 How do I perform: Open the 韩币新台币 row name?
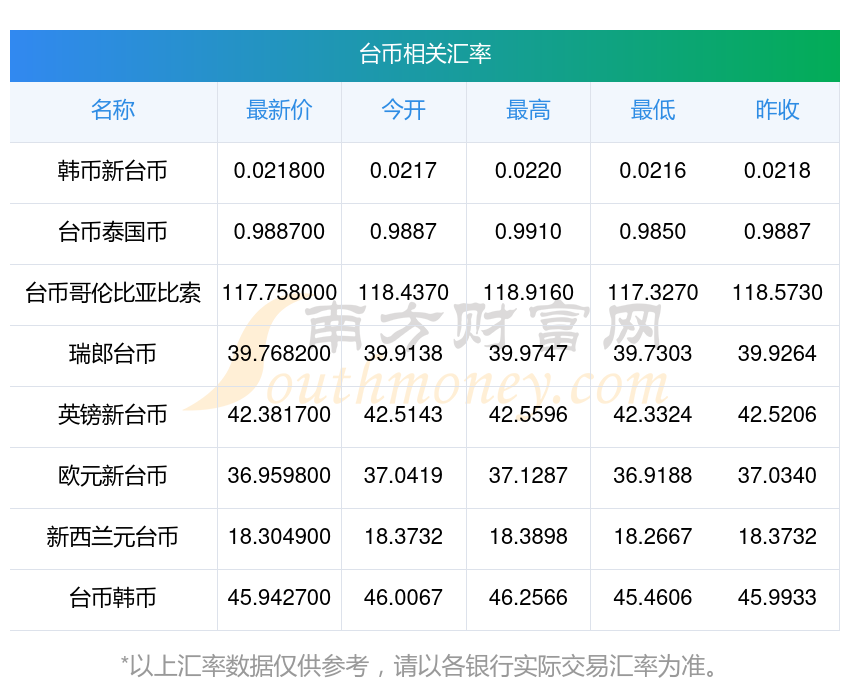point(113,171)
